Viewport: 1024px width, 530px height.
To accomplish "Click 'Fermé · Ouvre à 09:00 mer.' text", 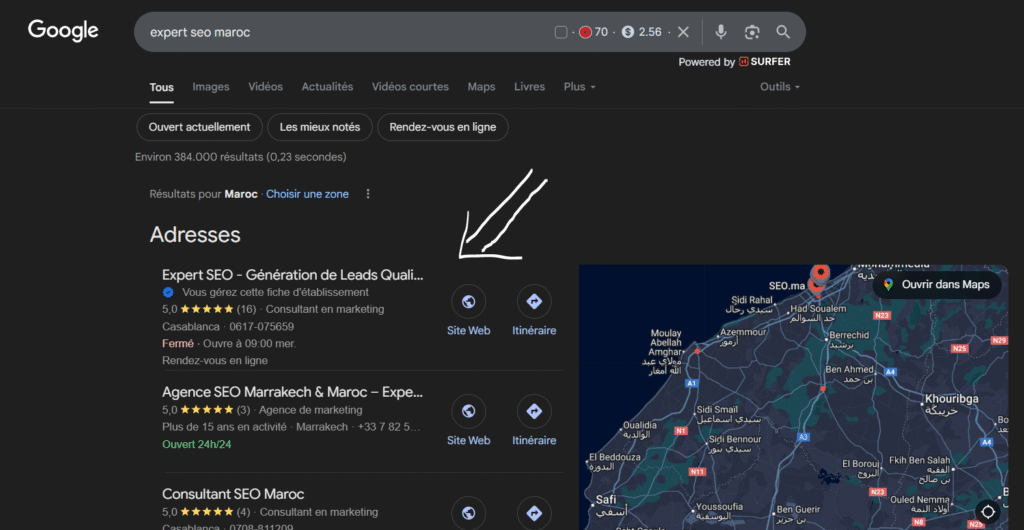I will pos(229,343).
